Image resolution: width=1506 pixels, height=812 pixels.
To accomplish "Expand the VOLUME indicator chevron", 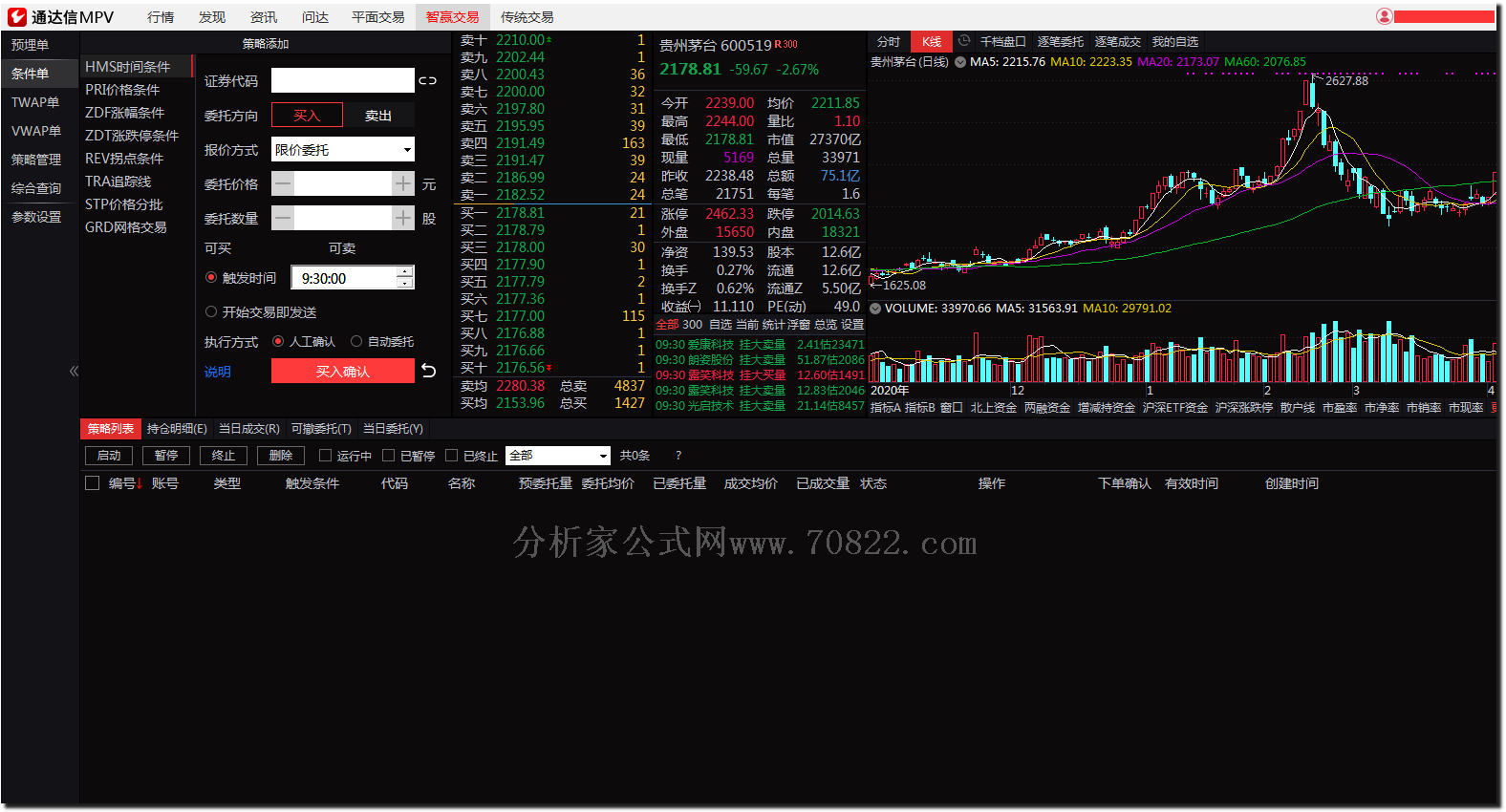I will point(875,309).
